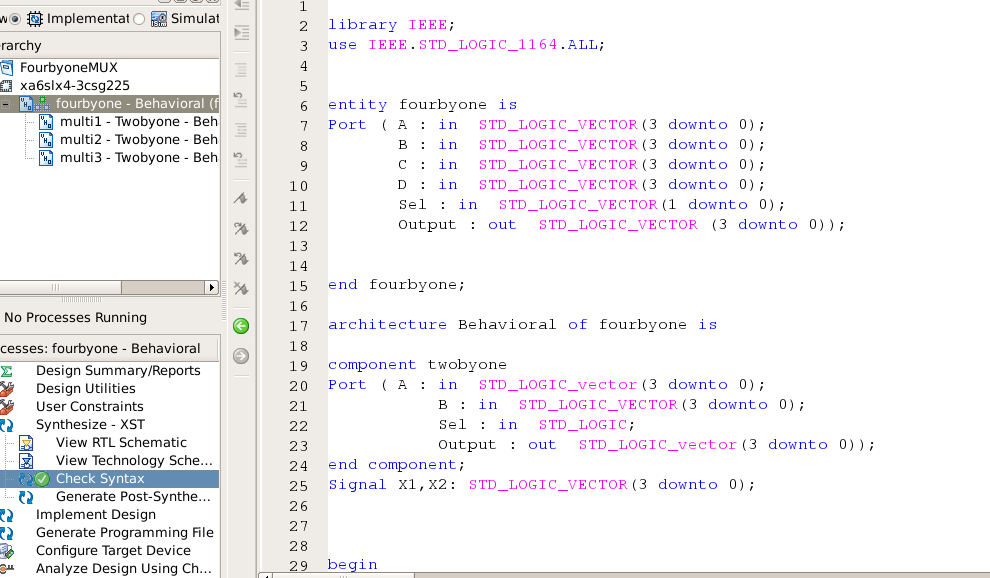Screen dimensions: 990x578
Task: Select Generate Post-Synthesis Simulation Model entry
Action: point(133,497)
